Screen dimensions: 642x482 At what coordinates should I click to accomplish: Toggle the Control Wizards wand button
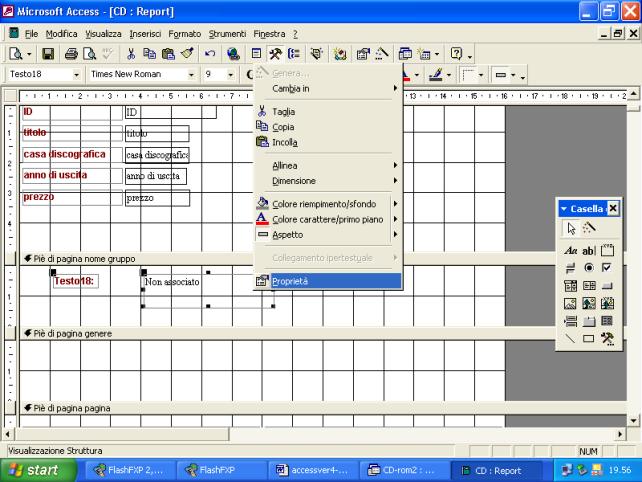tap(588, 228)
